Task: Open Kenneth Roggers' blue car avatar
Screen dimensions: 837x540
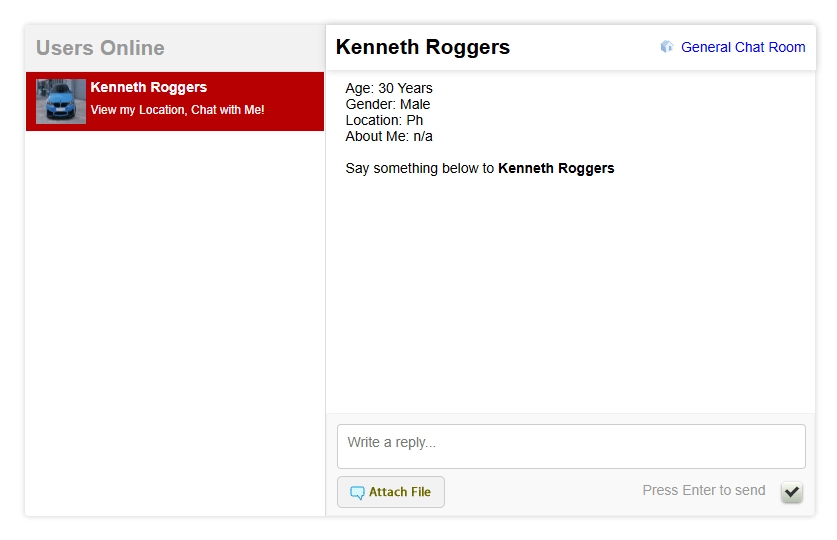Action: (x=61, y=101)
